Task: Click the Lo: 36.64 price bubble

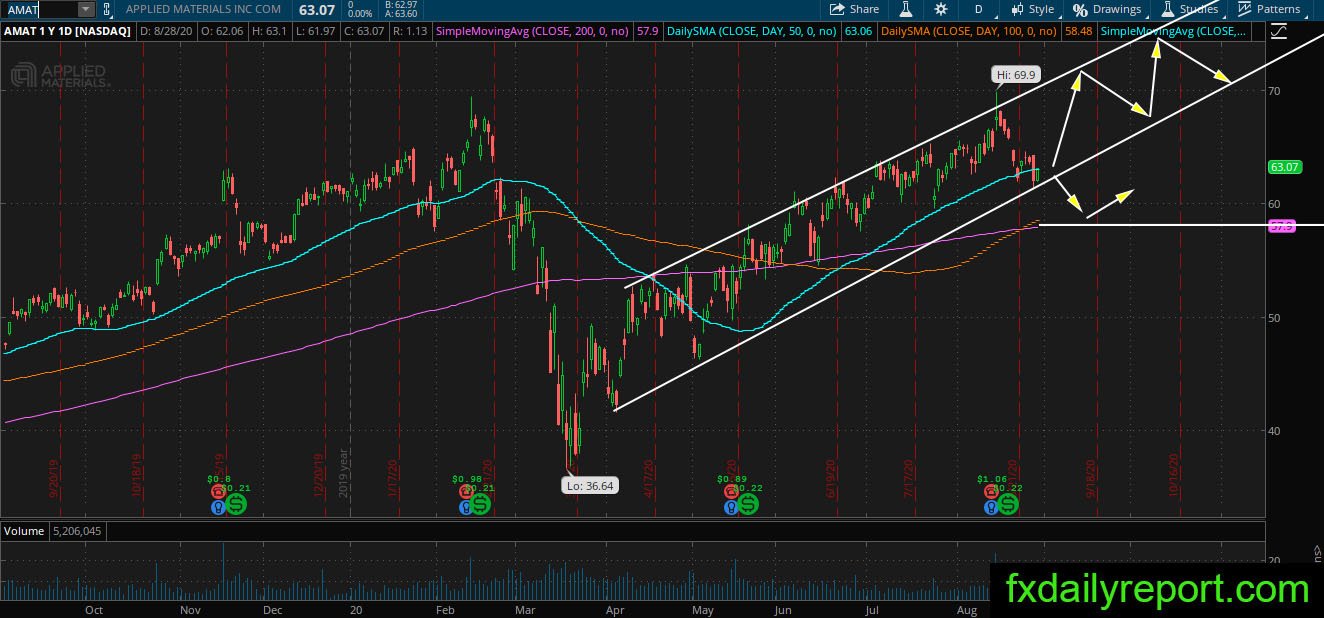Action: [x=590, y=484]
